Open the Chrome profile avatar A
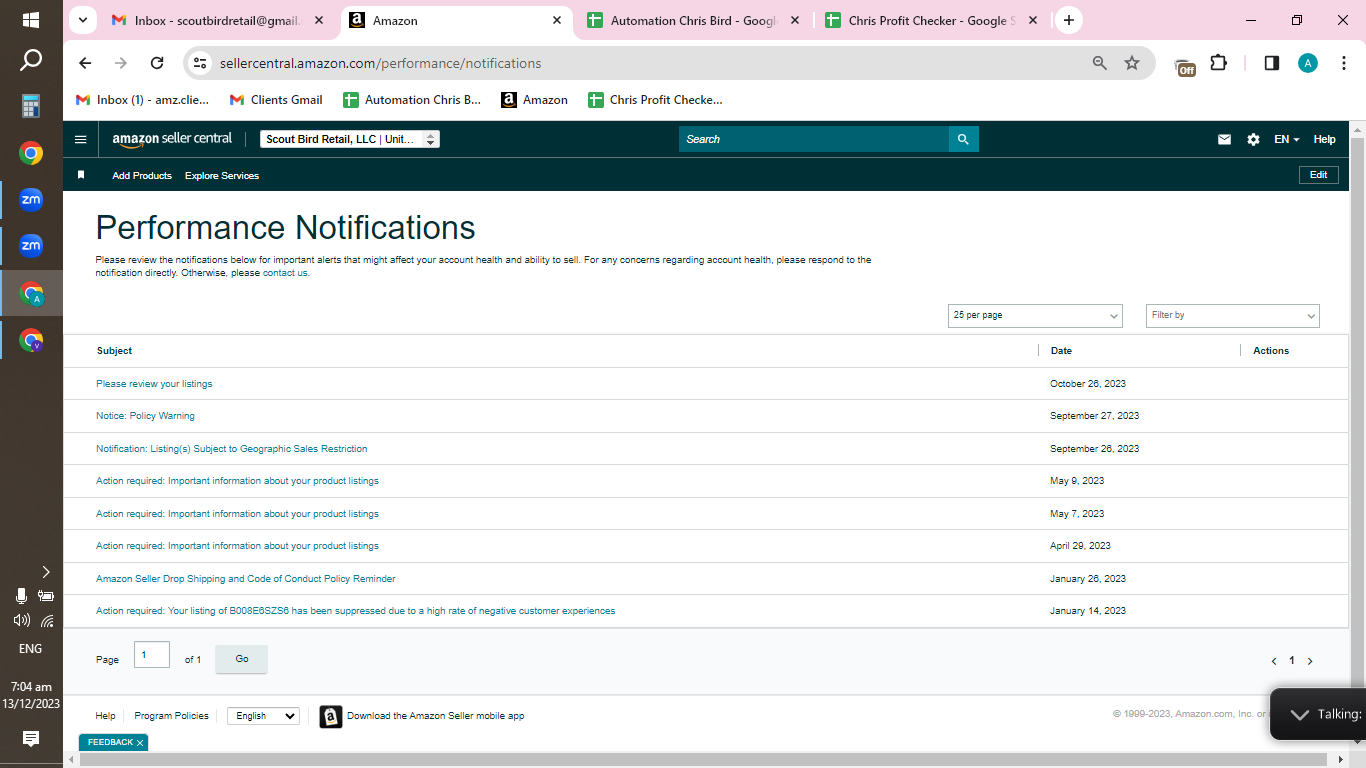This screenshot has height=768, width=1366. point(1308,63)
